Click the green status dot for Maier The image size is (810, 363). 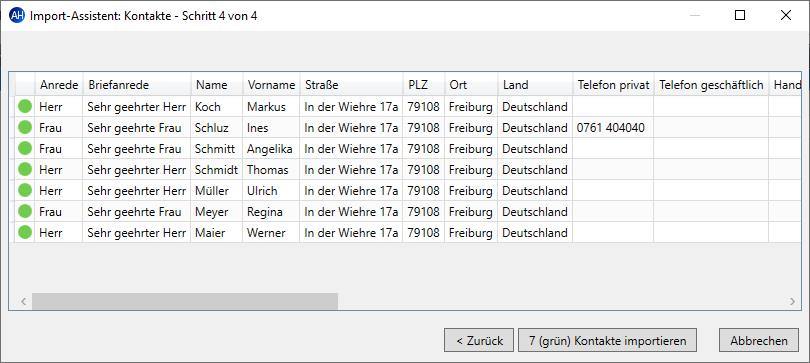point(25,233)
